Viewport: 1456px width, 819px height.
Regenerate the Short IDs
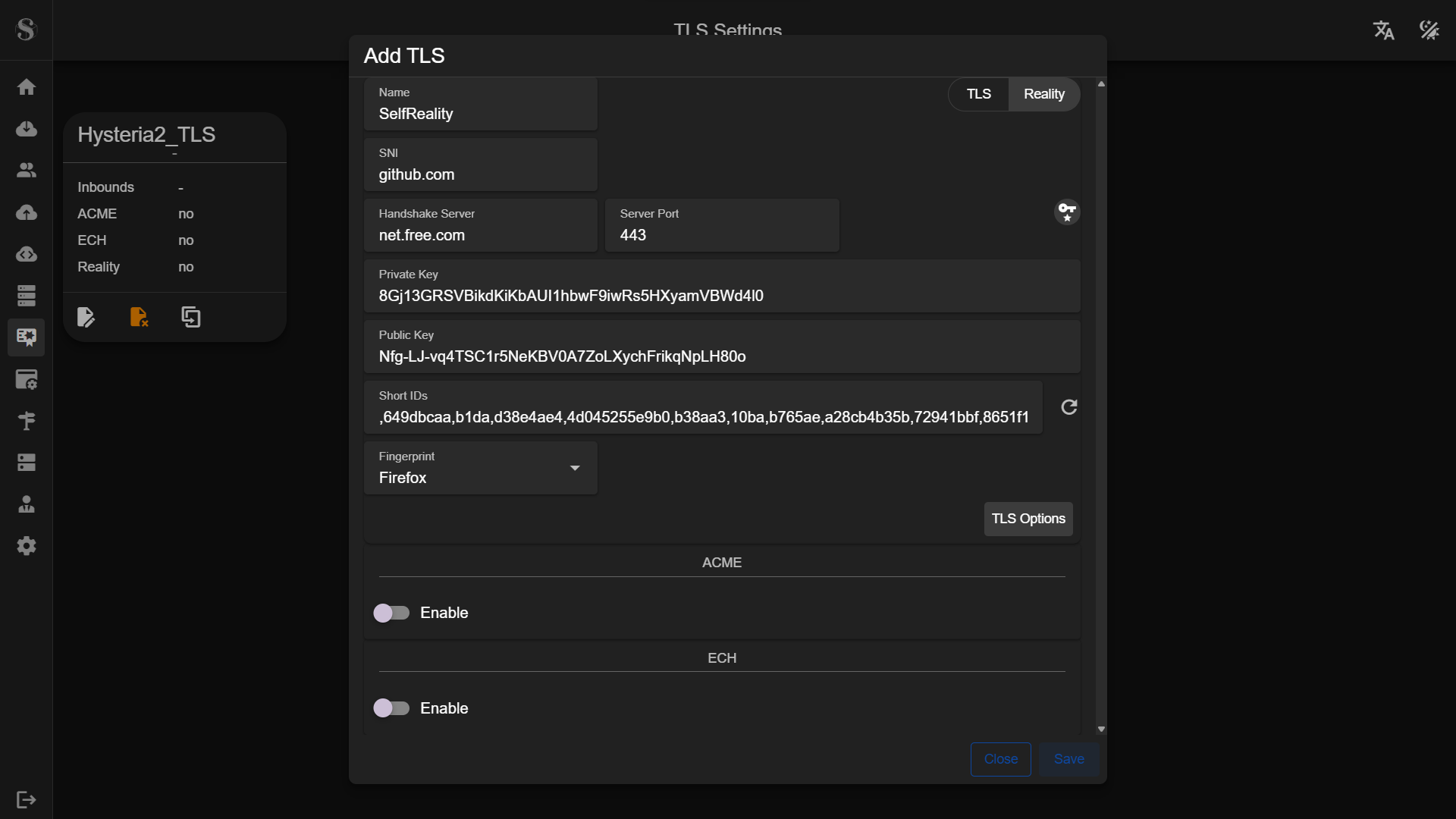tap(1068, 407)
